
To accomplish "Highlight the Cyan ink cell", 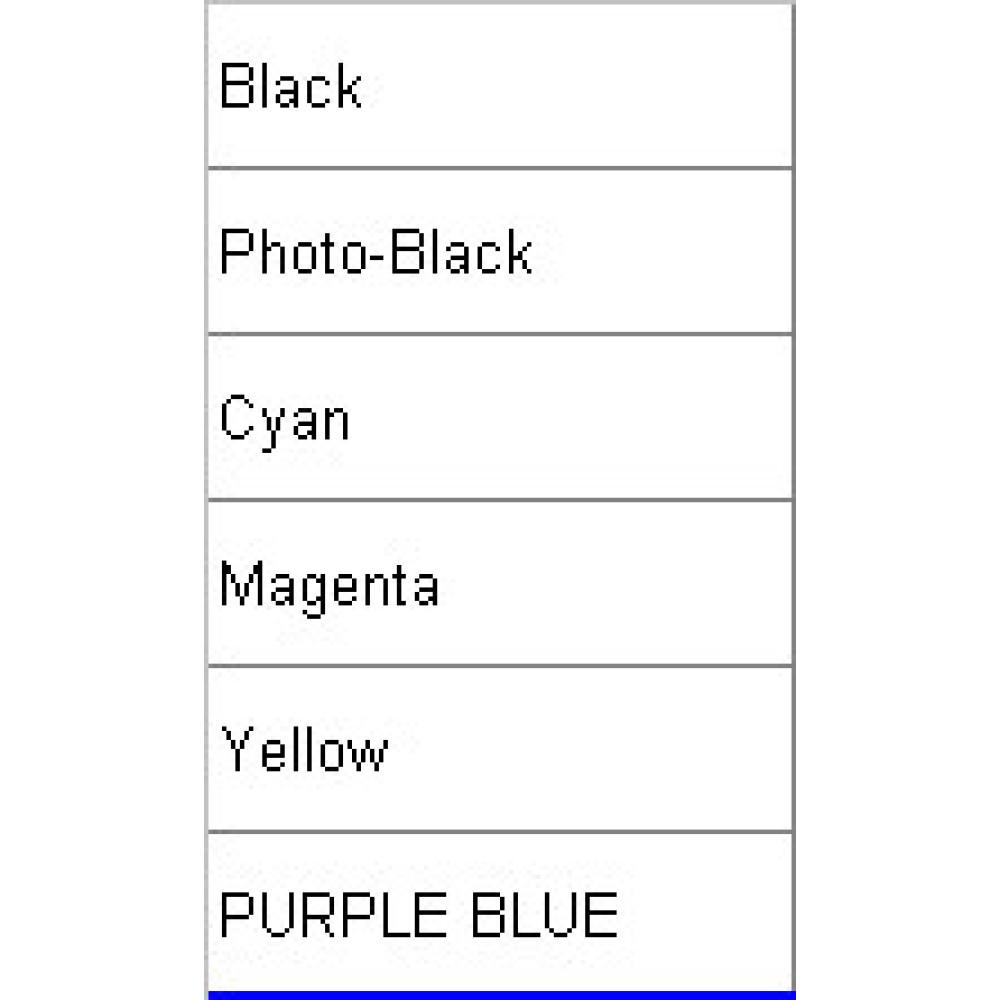I will 501,418.
